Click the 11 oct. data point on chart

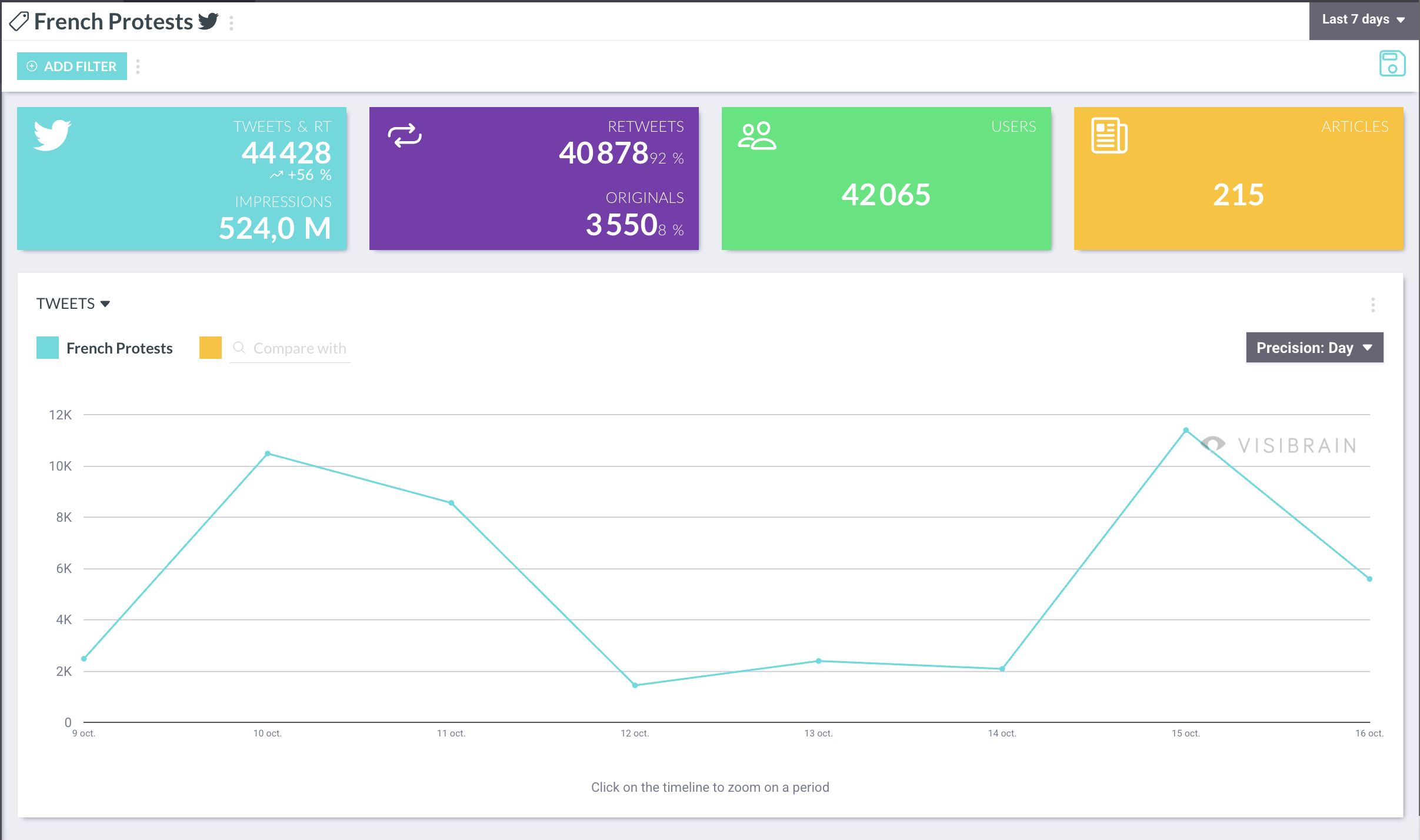451,503
